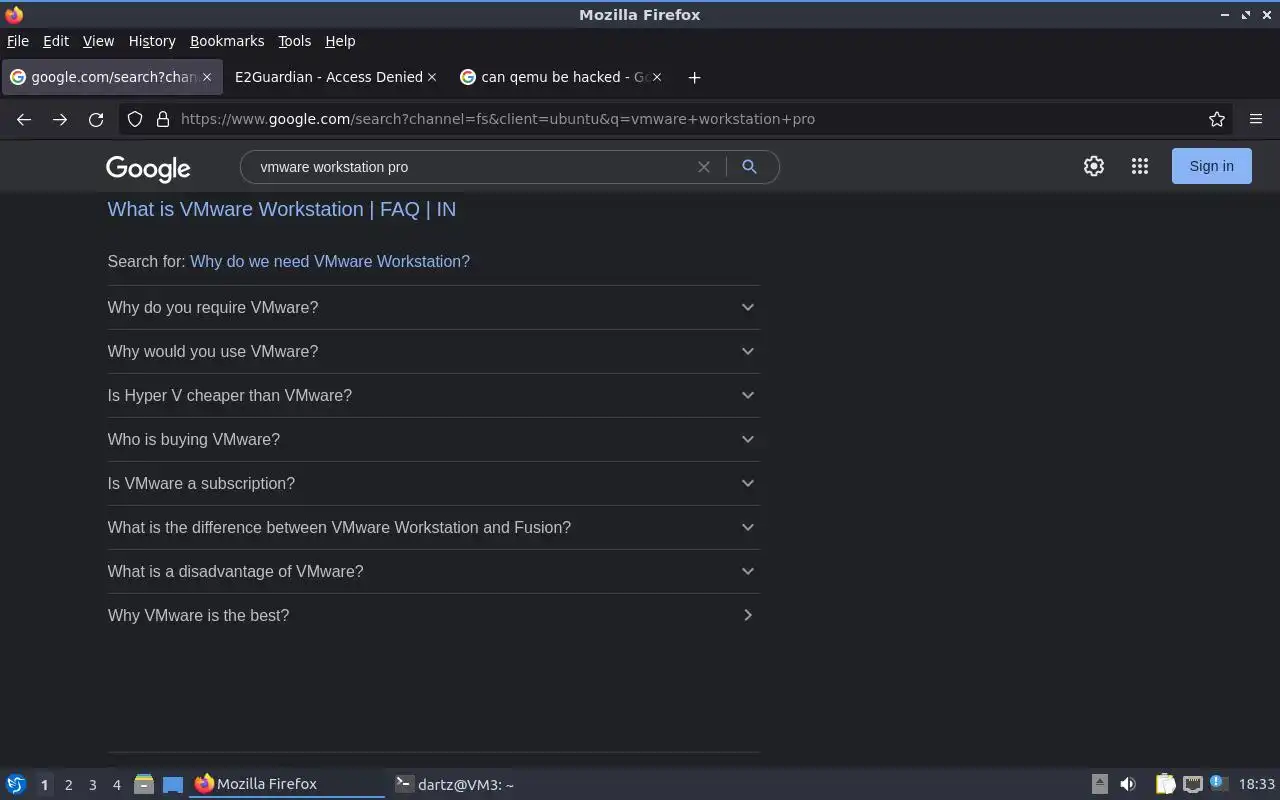This screenshot has height=800, width=1280.
Task: Open tracking protection shield icon
Action: tap(135, 119)
